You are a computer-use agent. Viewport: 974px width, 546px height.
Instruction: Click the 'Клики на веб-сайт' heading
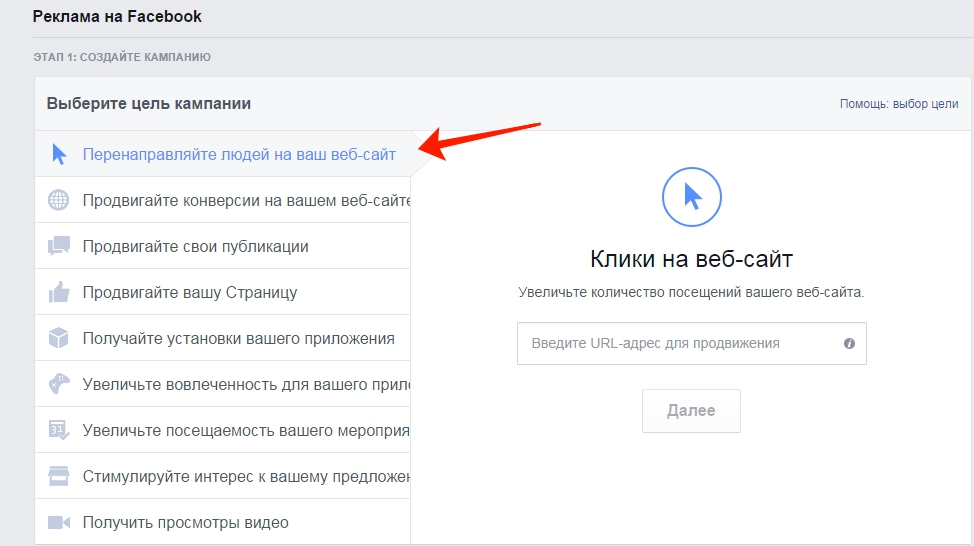coord(691,258)
